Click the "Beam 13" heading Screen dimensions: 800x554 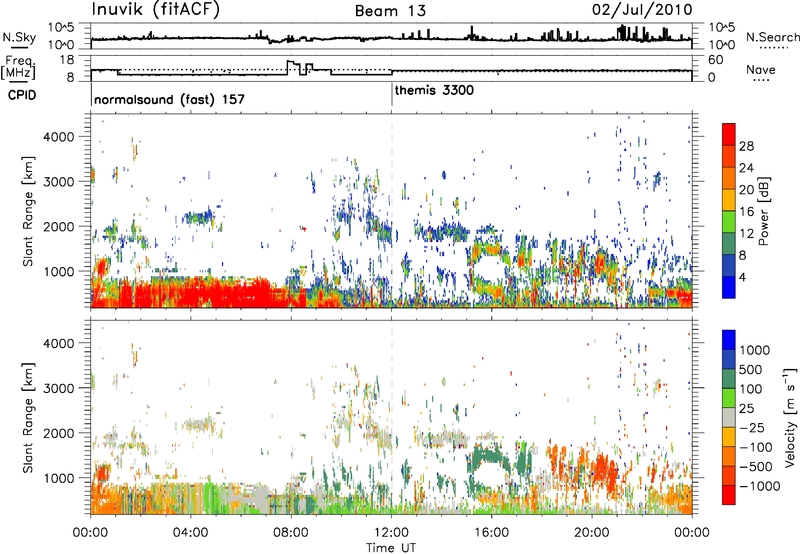(390, 11)
